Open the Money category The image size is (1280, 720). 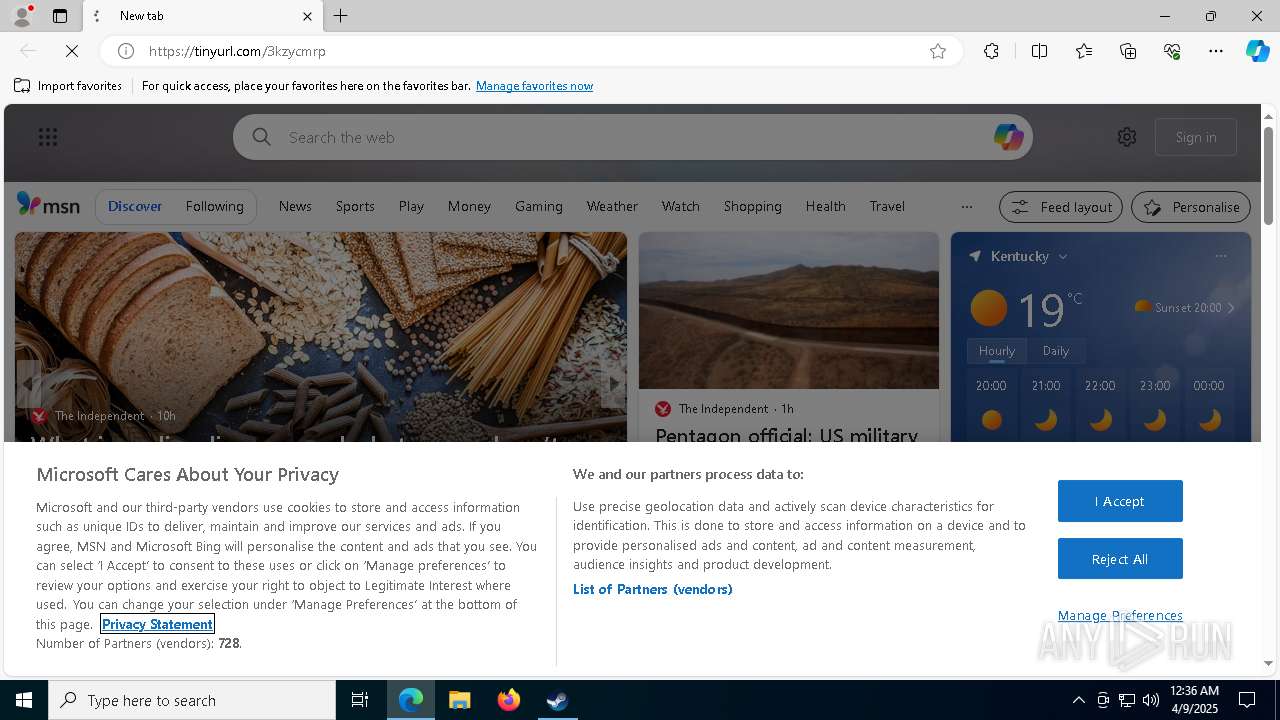pos(469,206)
